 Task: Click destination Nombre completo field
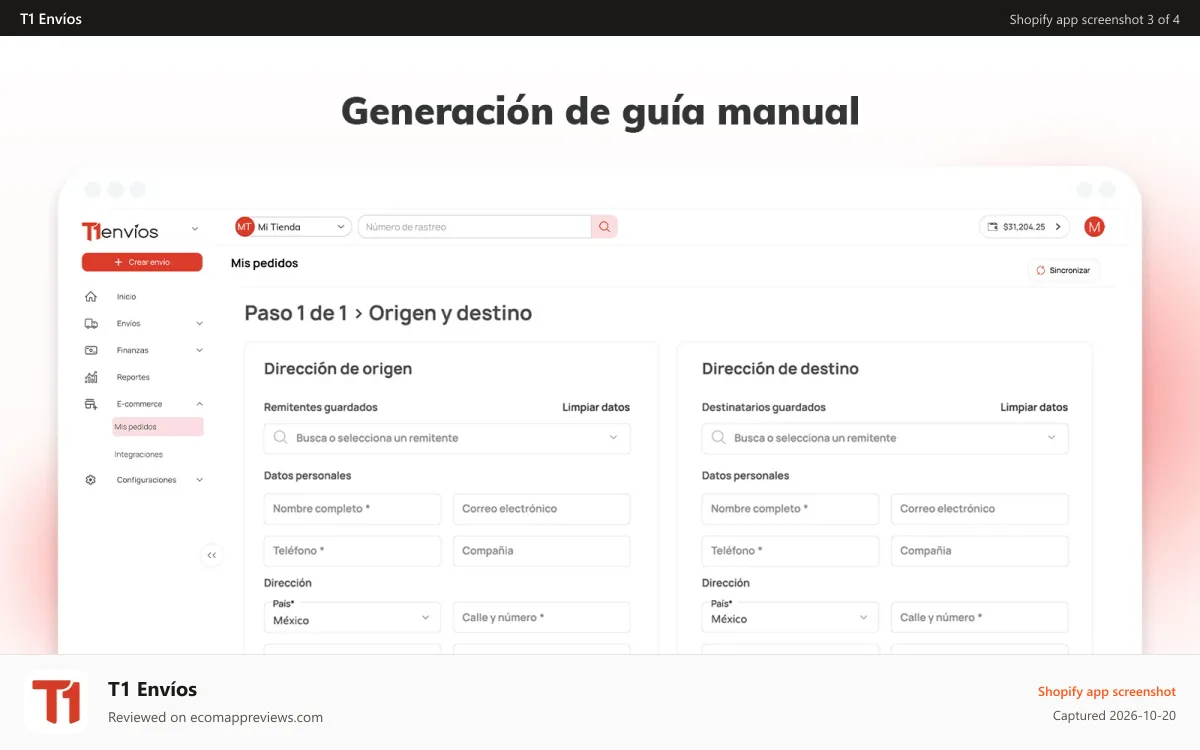click(x=790, y=509)
